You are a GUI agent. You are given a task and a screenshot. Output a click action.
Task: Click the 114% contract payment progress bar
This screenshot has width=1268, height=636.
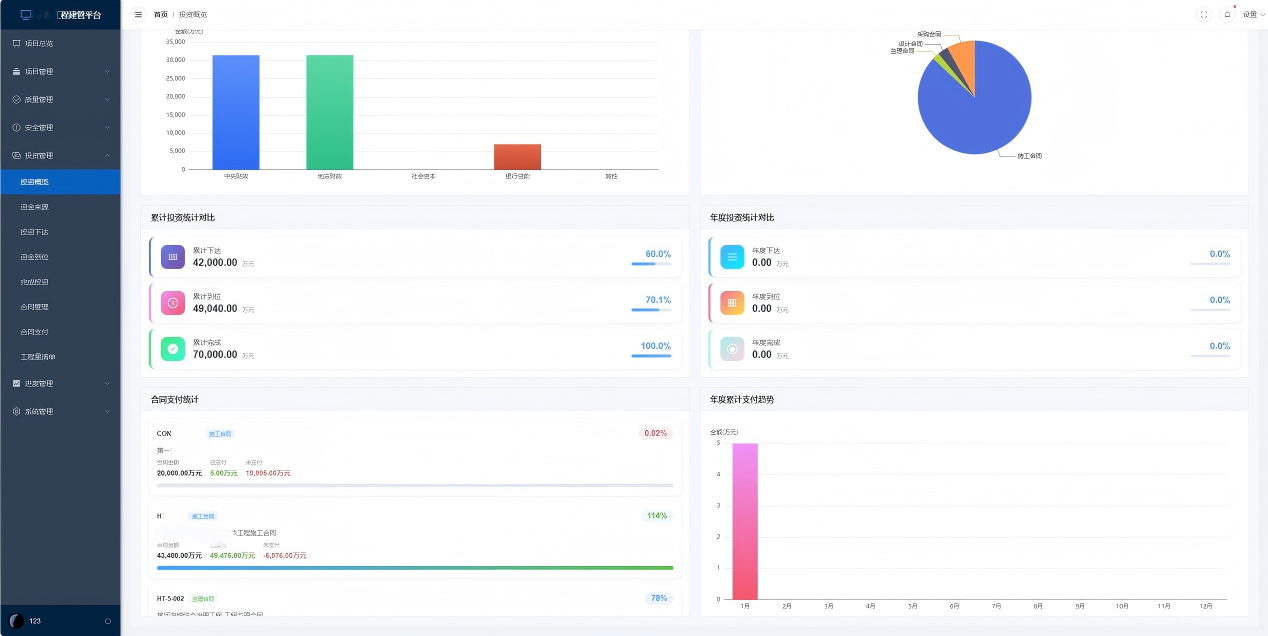click(x=415, y=568)
